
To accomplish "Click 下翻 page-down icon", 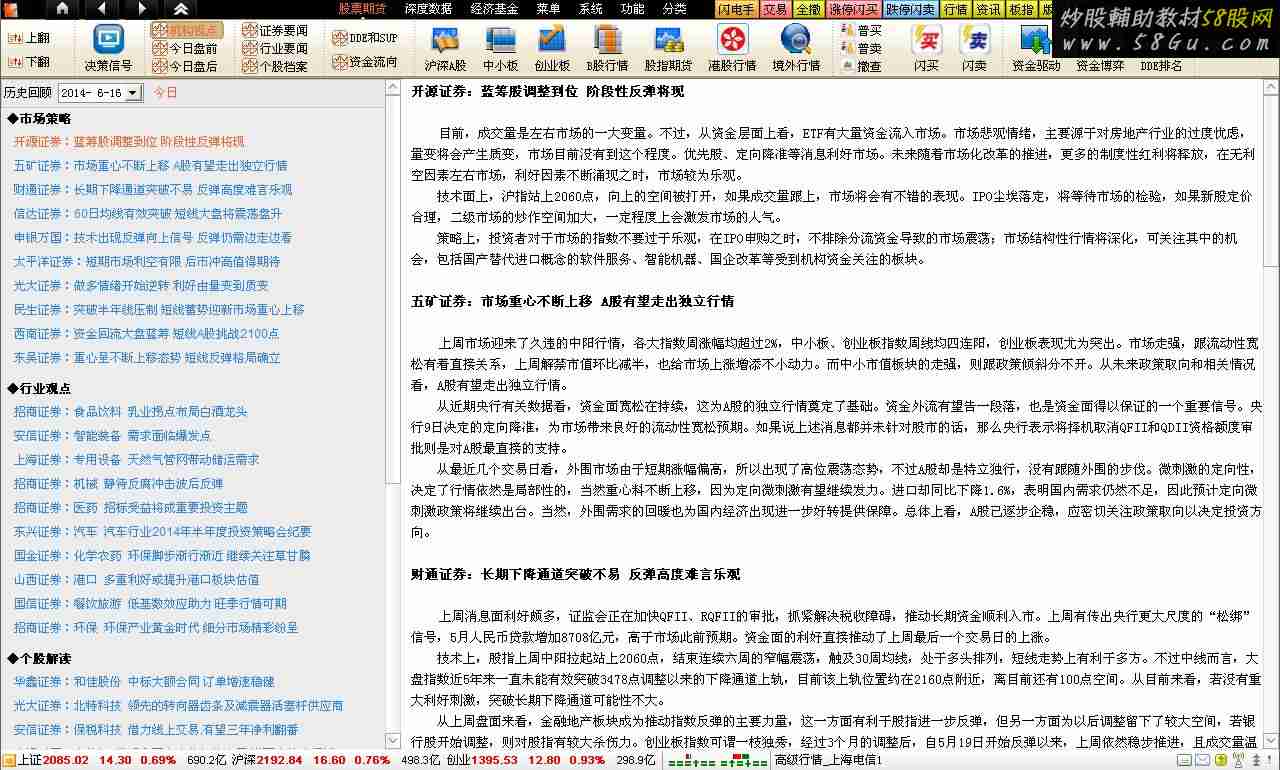I will pyautogui.click(x=29, y=62).
